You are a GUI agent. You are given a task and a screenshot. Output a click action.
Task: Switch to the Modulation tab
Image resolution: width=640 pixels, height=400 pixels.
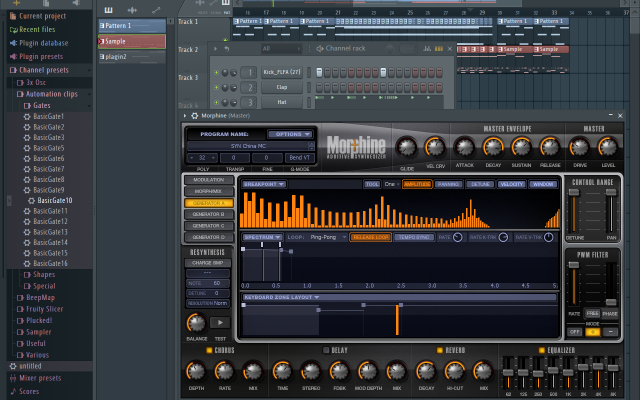pyautogui.click(x=209, y=180)
